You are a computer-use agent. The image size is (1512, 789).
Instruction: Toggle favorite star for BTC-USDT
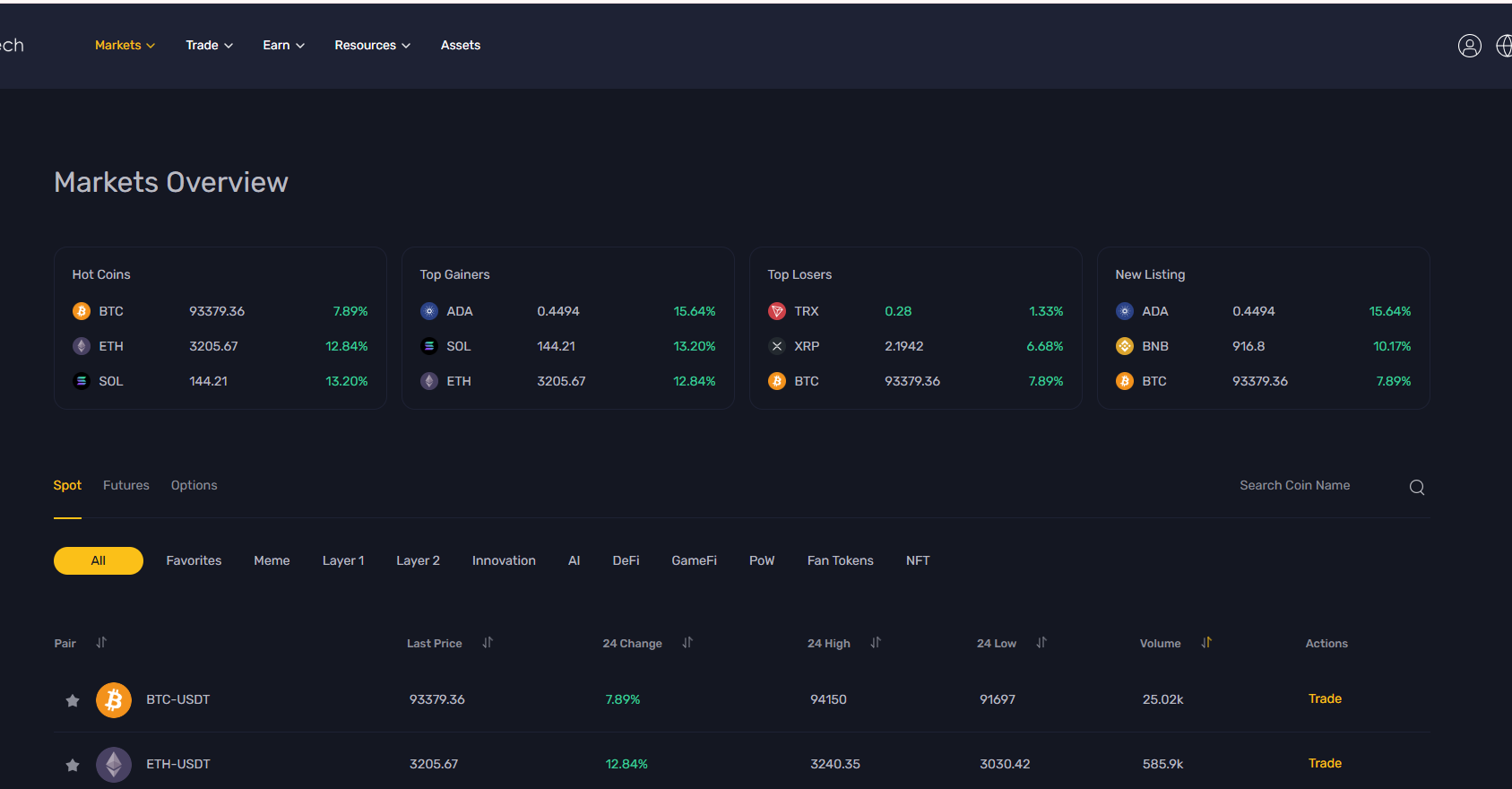point(73,700)
